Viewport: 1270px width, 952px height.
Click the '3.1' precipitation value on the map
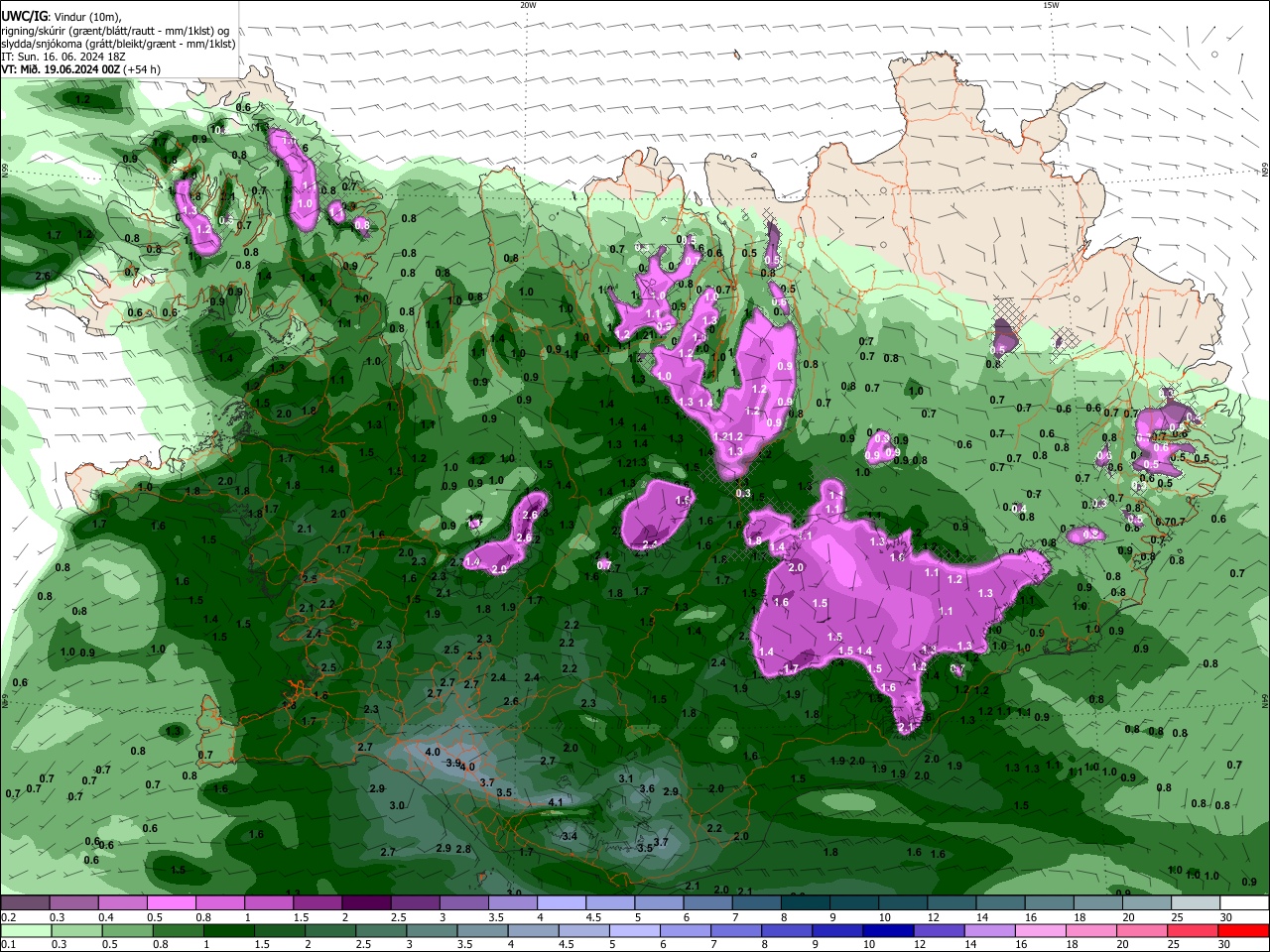click(x=625, y=778)
